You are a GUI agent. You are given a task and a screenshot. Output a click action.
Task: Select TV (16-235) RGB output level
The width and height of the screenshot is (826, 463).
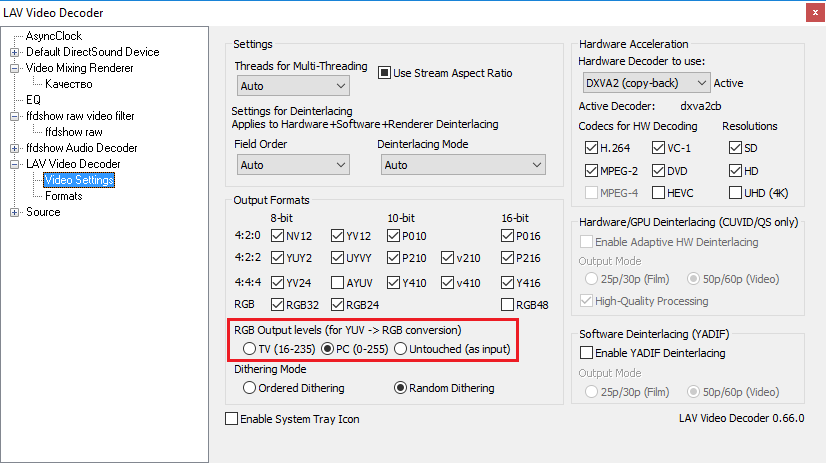(x=249, y=349)
